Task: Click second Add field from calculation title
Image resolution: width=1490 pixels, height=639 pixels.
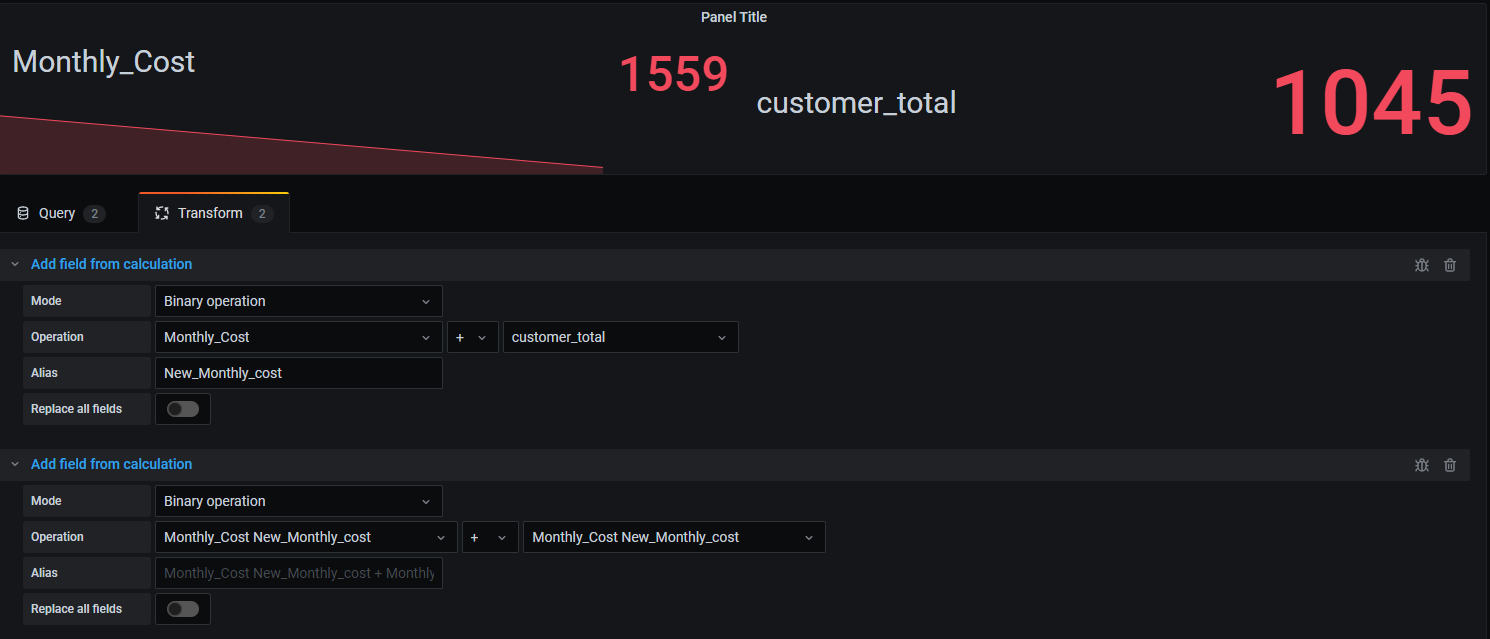Action: click(111, 465)
